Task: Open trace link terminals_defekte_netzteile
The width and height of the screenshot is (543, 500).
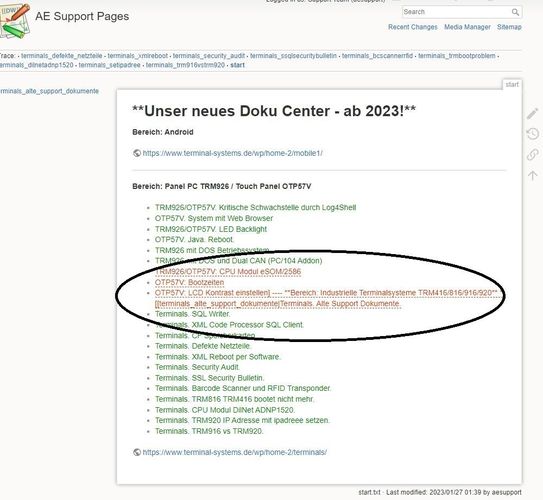Action: [x=62, y=56]
